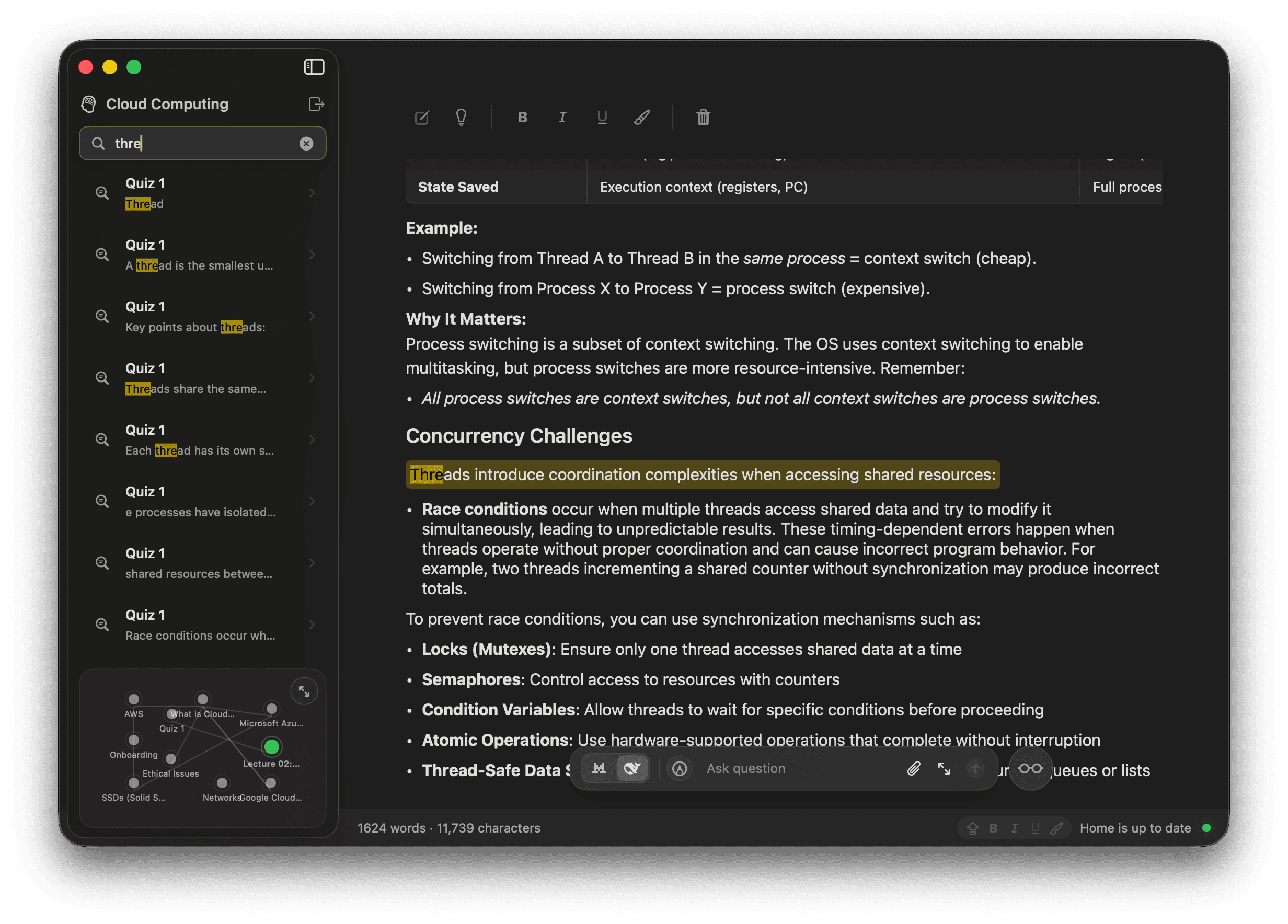Image resolution: width=1288 pixels, height=924 pixels.
Task: Select the AWS node in the graph
Action: tap(133, 699)
